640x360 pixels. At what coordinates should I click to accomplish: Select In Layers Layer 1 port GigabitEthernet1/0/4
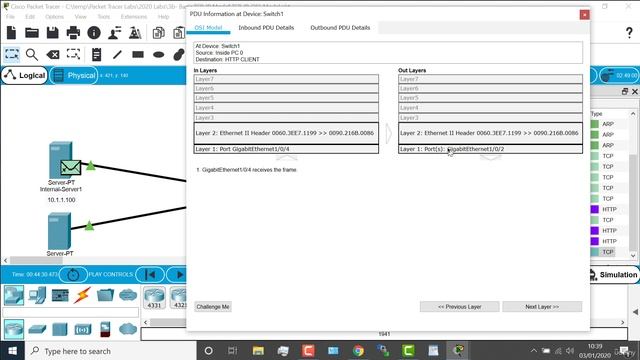coord(286,149)
